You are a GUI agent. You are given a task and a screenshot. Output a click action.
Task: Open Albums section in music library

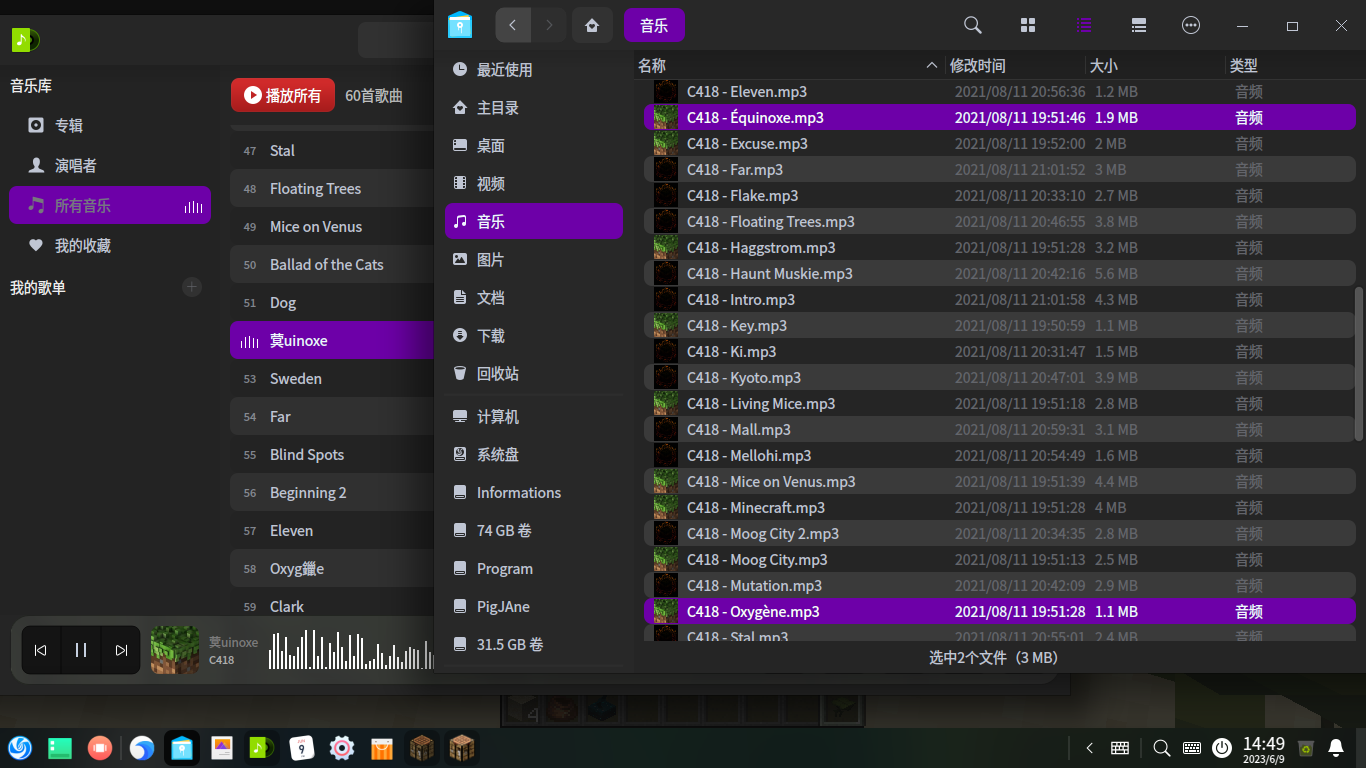tap(110, 126)
